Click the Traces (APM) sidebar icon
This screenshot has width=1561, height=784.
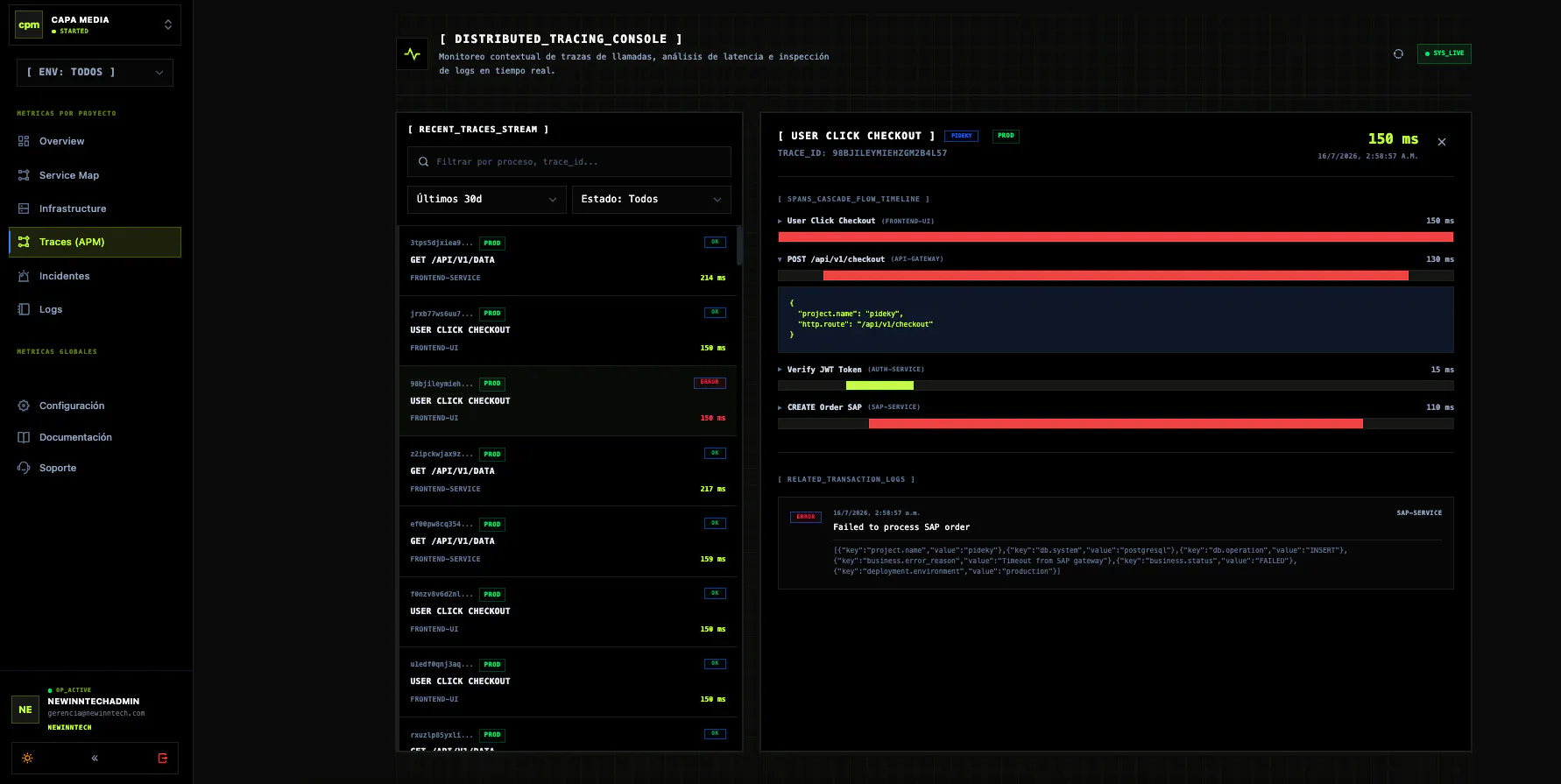click(x=24, y=242)
